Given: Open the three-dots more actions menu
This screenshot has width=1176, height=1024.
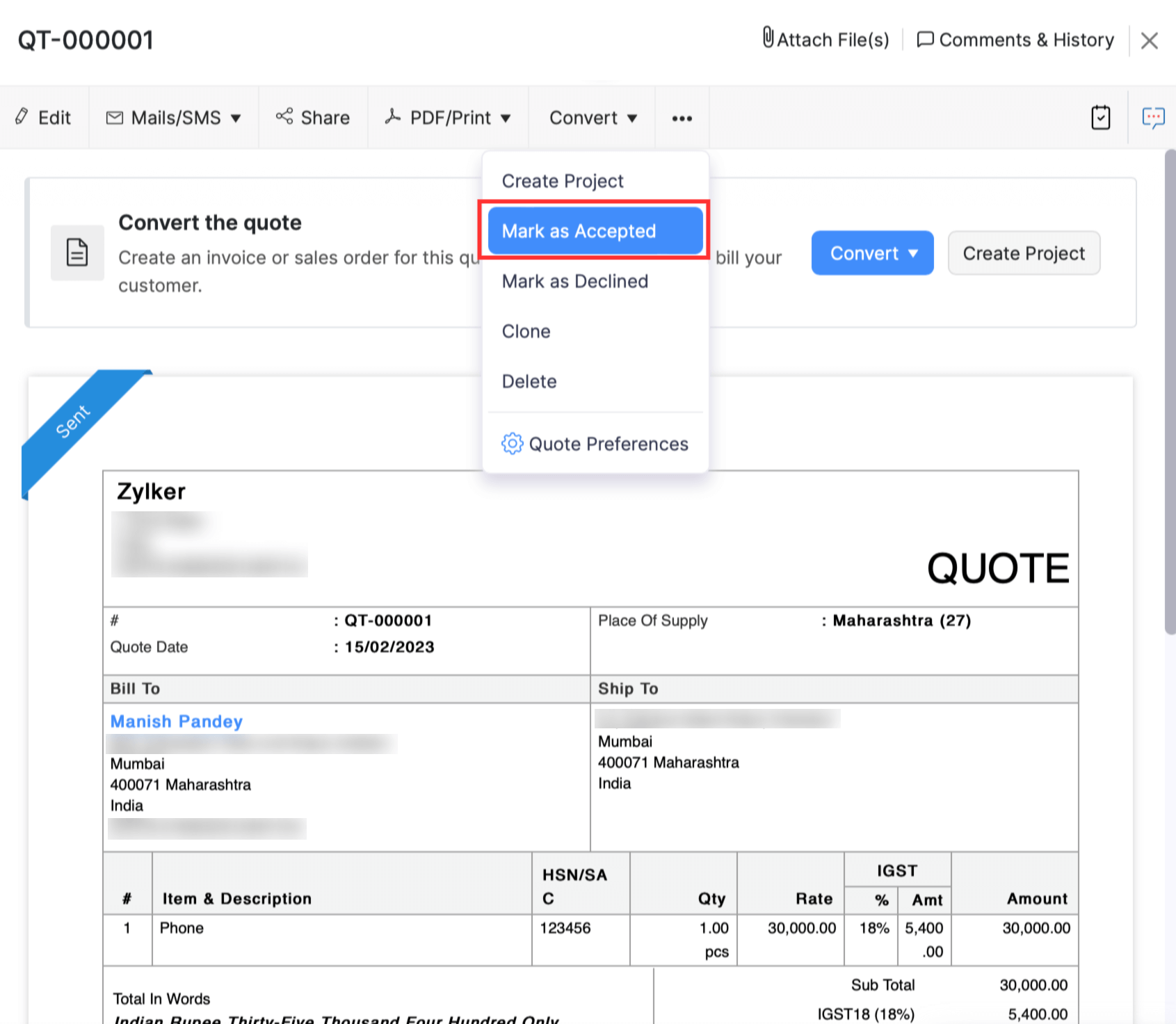Looking at the screenshot, I should (682, 118).
